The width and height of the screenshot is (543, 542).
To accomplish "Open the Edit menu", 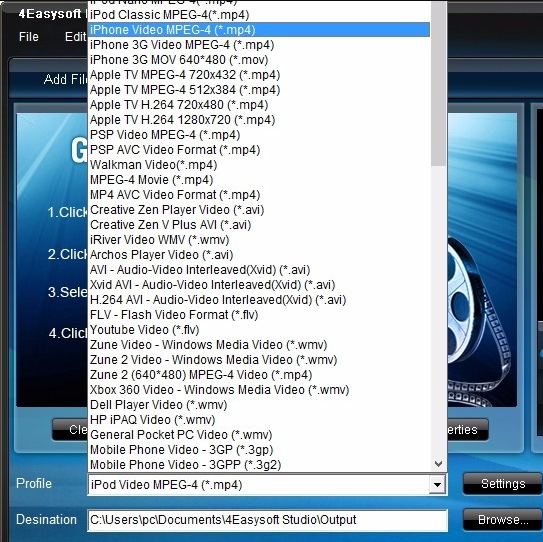I will [x=75, y=37].
